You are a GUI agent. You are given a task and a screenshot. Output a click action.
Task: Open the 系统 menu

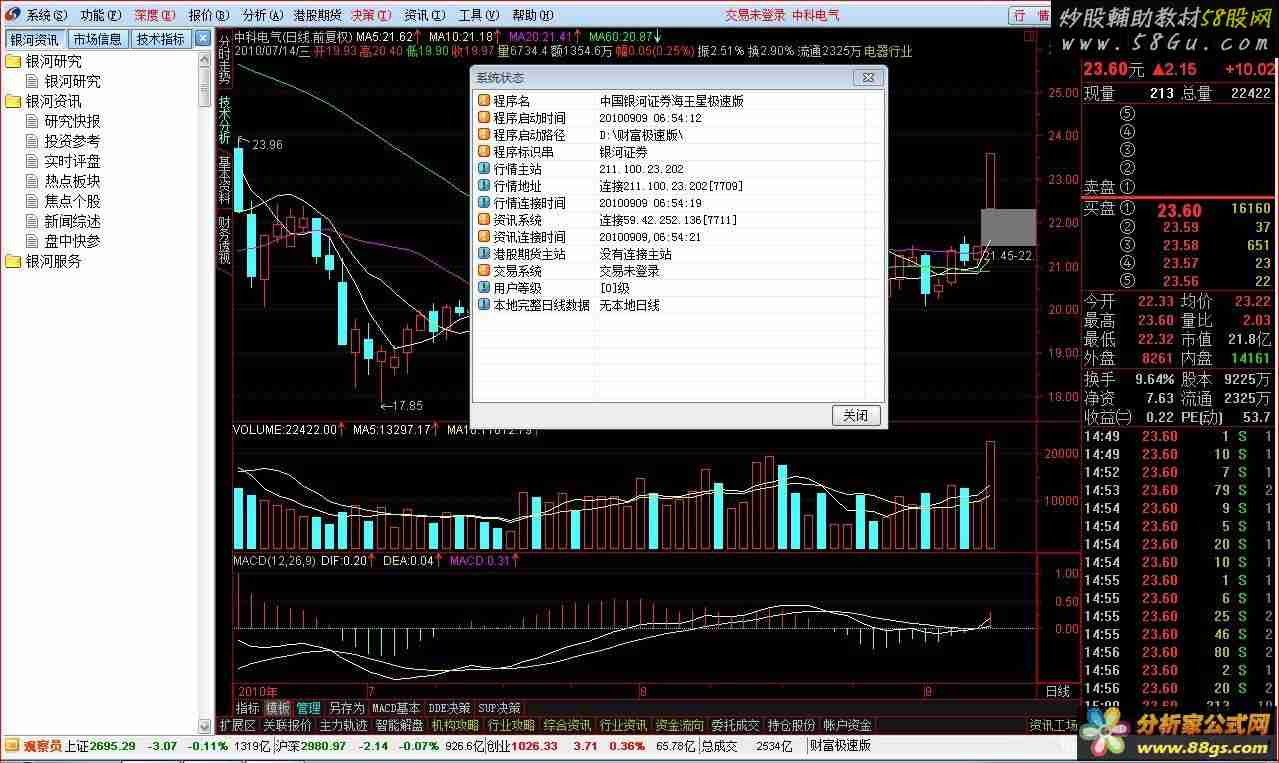tap(47, 15)
